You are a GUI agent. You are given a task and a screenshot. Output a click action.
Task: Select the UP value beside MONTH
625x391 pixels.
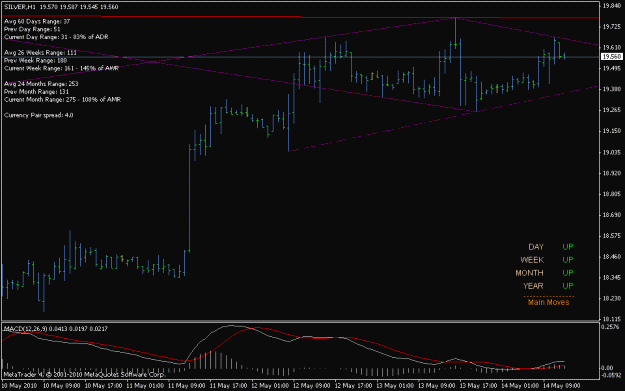pyautogui.click(x=568, y=273)
